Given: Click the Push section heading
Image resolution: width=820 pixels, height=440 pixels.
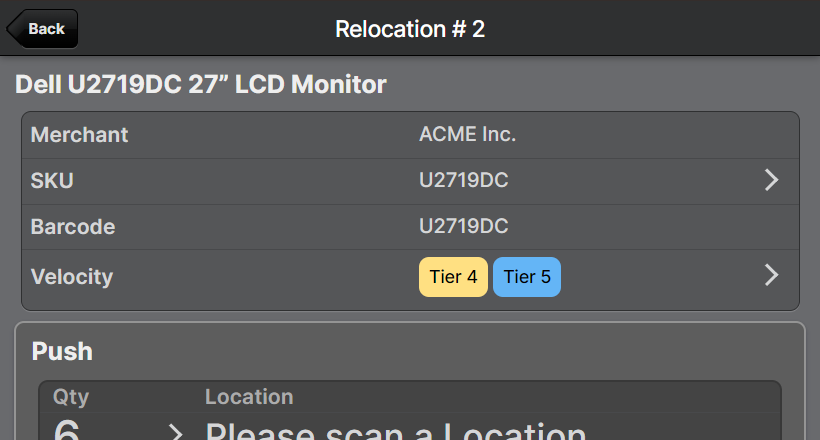Looking at the screenshot, I should tap(62, 351).
